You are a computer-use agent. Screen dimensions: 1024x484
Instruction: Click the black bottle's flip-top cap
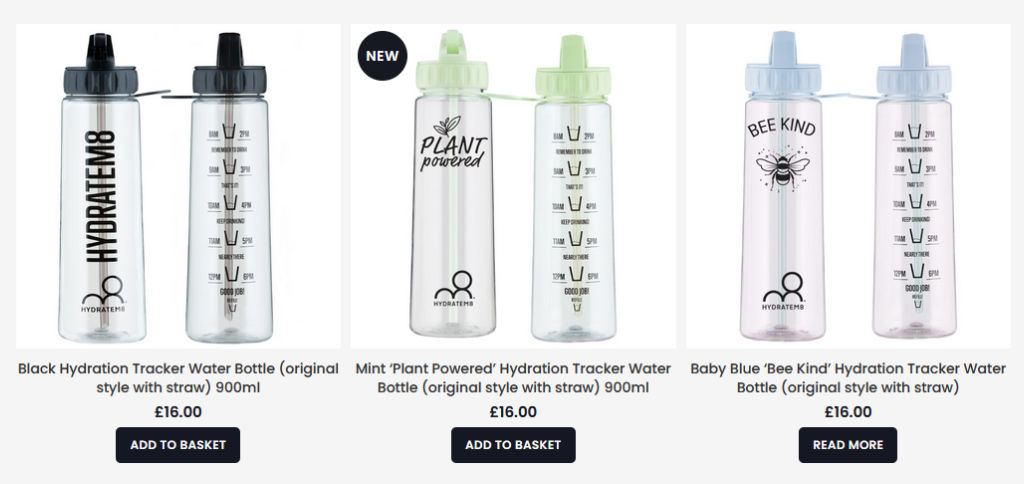[x=101, y=63]
